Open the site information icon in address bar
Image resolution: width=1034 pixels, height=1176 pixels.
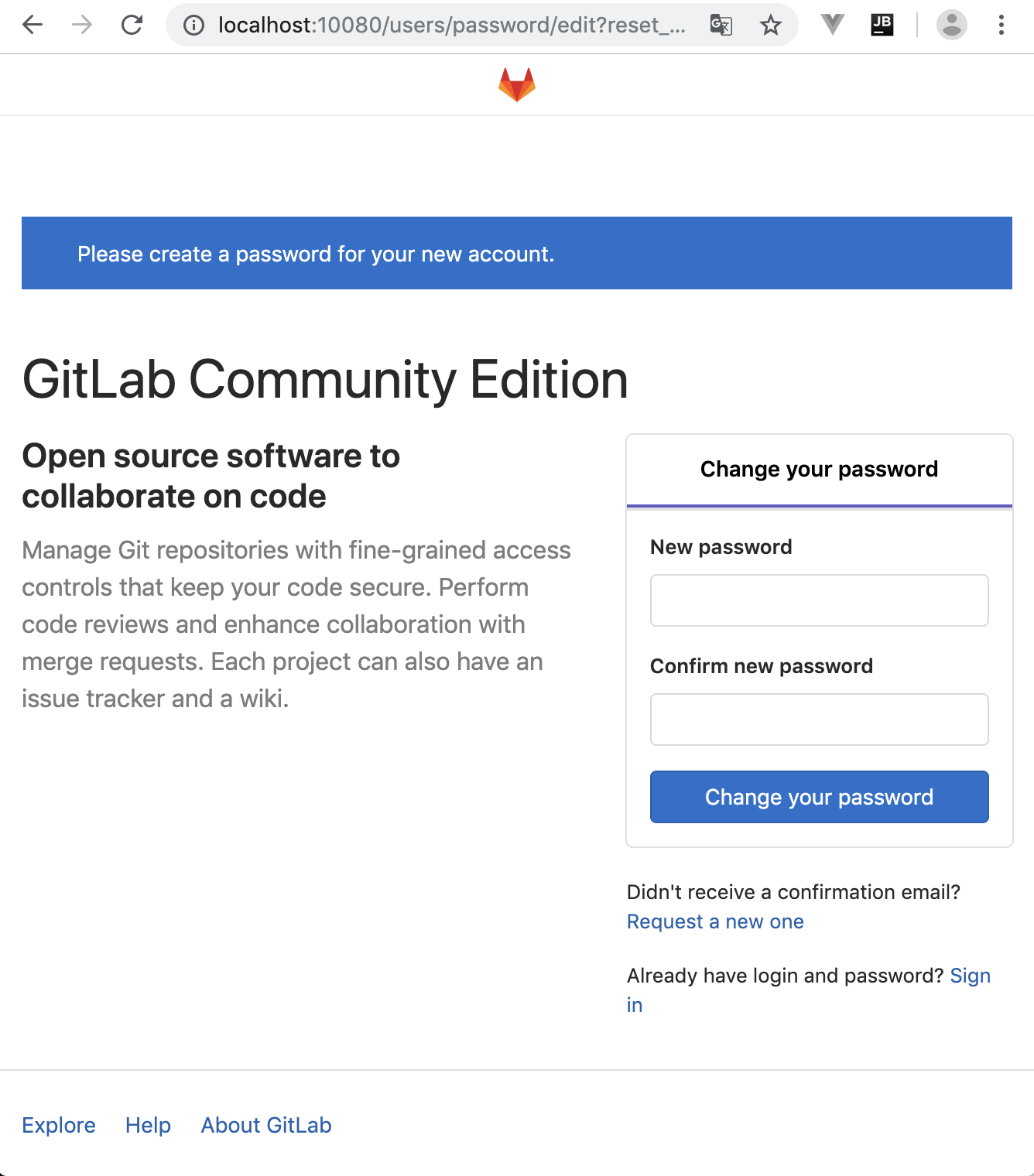[x=193, y=26]
